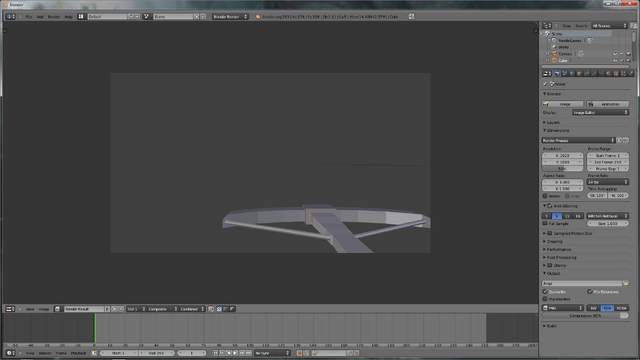
Task: Play the animation forward
Action: (x=235, y=353)
